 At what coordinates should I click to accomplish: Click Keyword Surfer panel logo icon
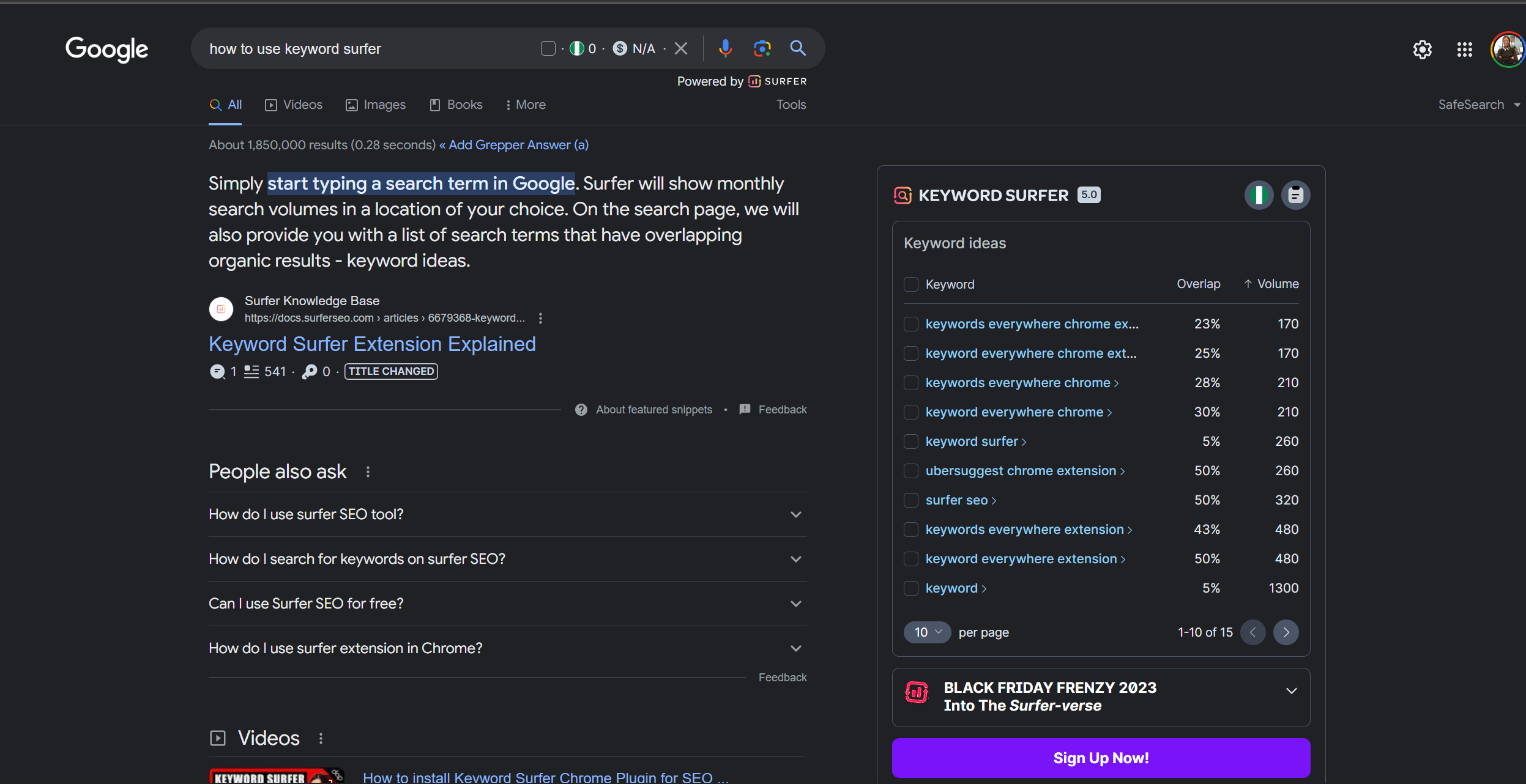click(x=903, y=195)
